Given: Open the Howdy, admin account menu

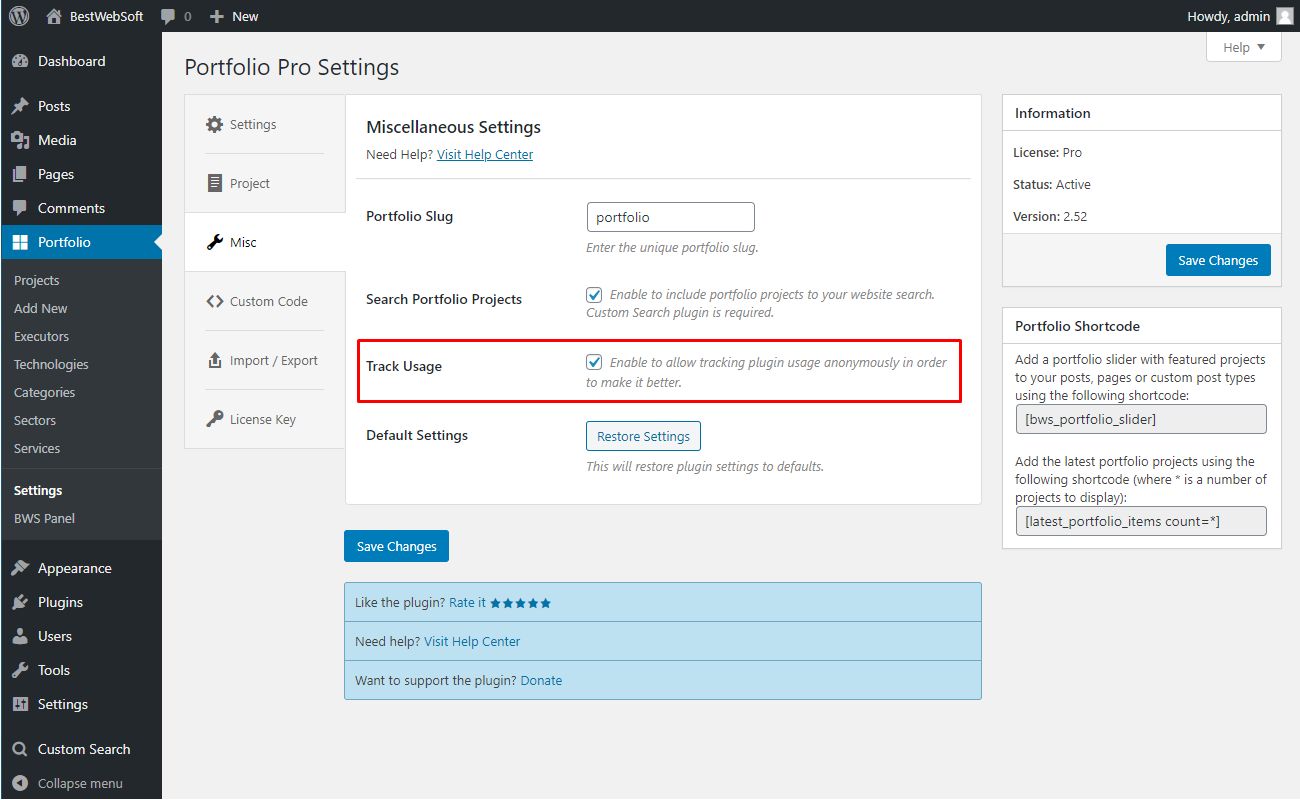Looking at the screenshot, I should point(1240,16).
